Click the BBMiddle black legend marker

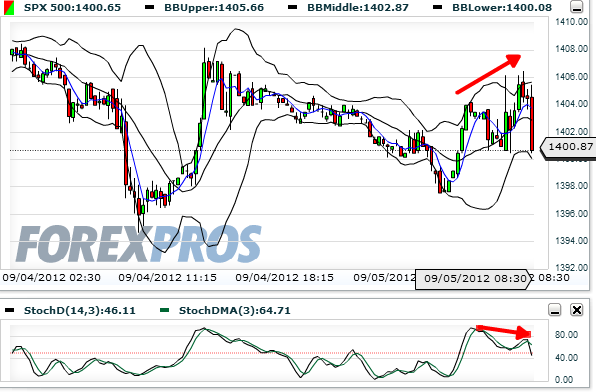coord(292,7)
